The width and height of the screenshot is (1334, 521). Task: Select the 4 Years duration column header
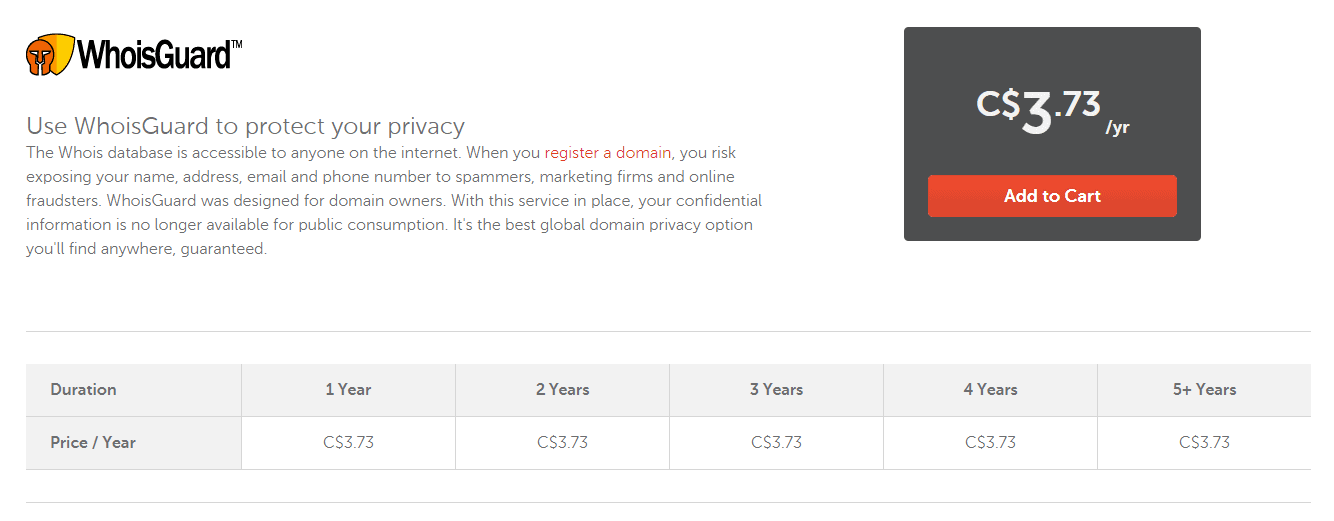(990, 390)
